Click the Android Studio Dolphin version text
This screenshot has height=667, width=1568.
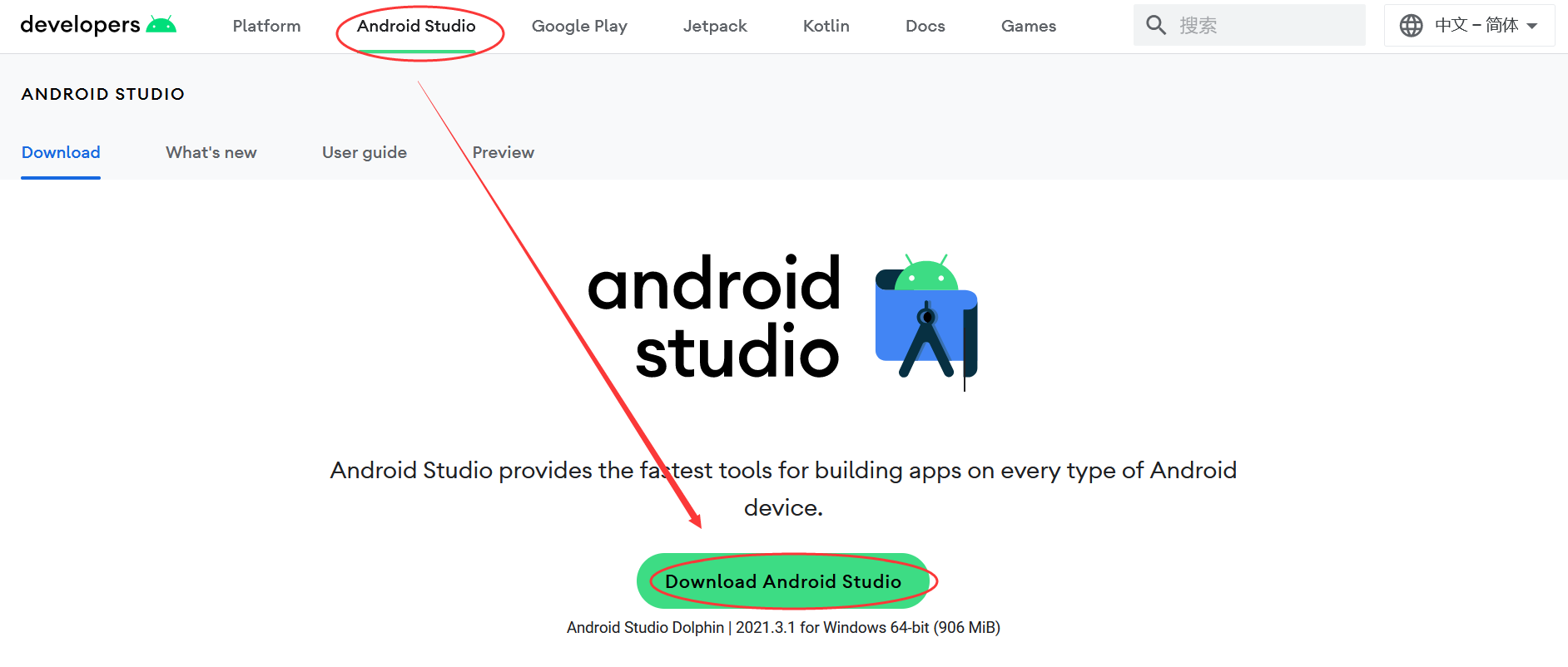click(783, 628)
